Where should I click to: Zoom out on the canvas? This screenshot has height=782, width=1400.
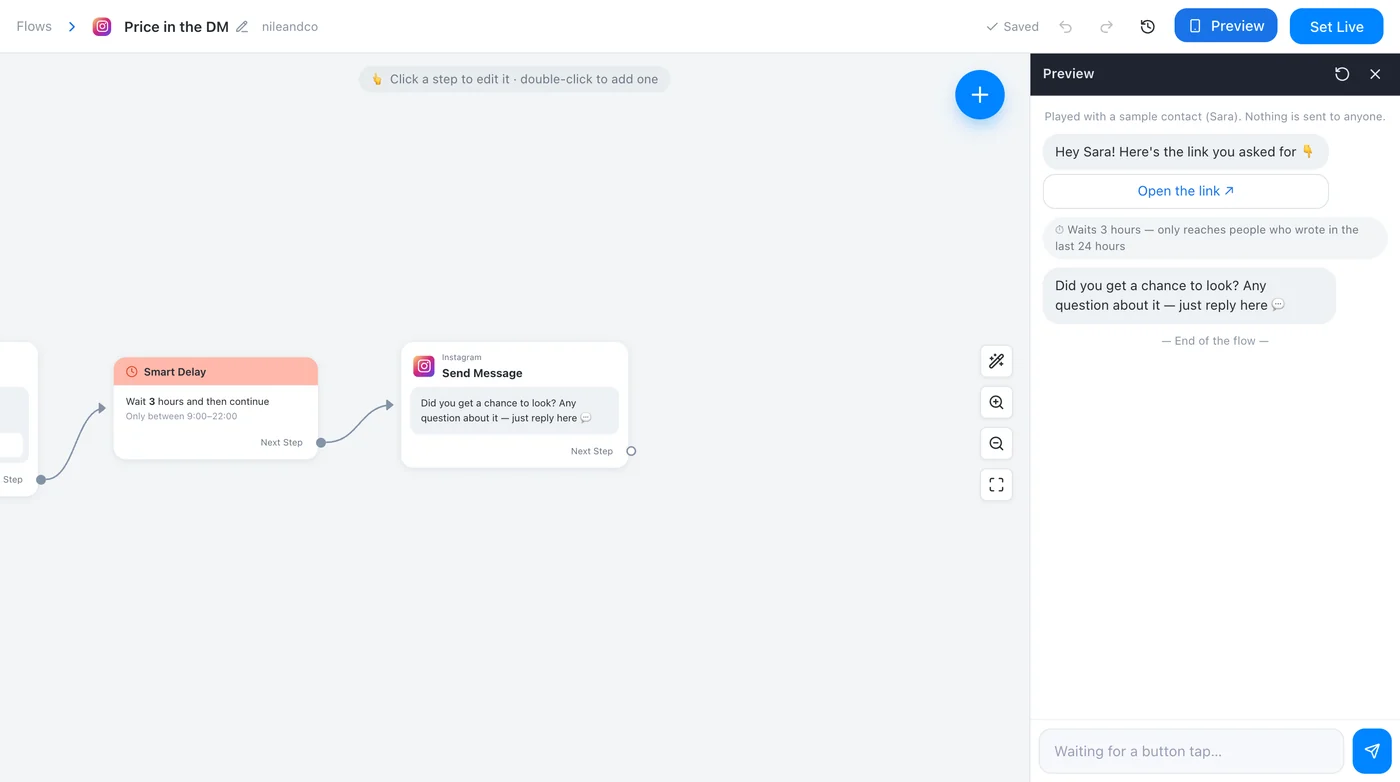tap(996, 443)
